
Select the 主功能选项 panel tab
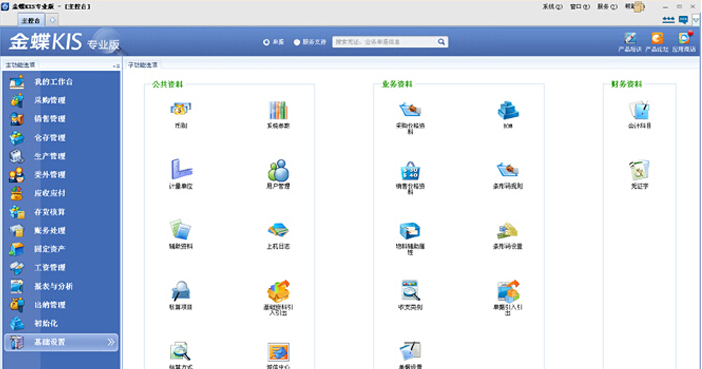(21, 65)
